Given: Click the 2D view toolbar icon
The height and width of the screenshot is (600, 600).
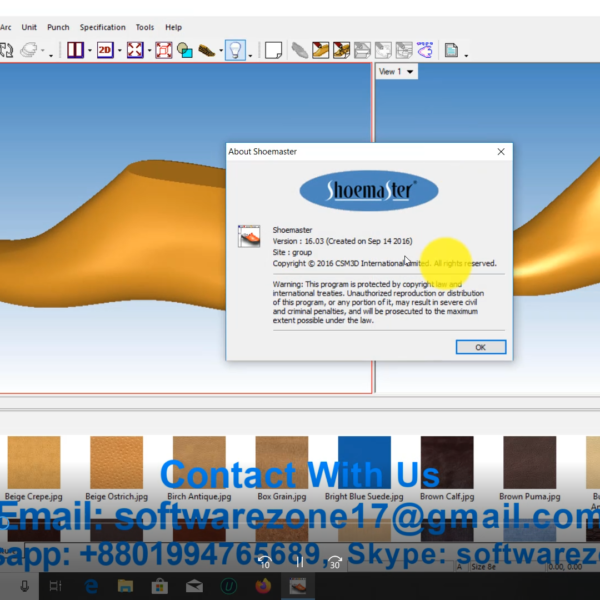Looking at the screenshot, I should [105, 50].
